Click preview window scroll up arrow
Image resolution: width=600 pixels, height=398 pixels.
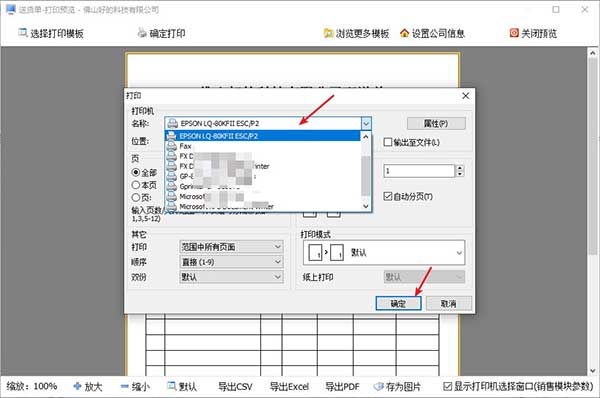point(593,53)
